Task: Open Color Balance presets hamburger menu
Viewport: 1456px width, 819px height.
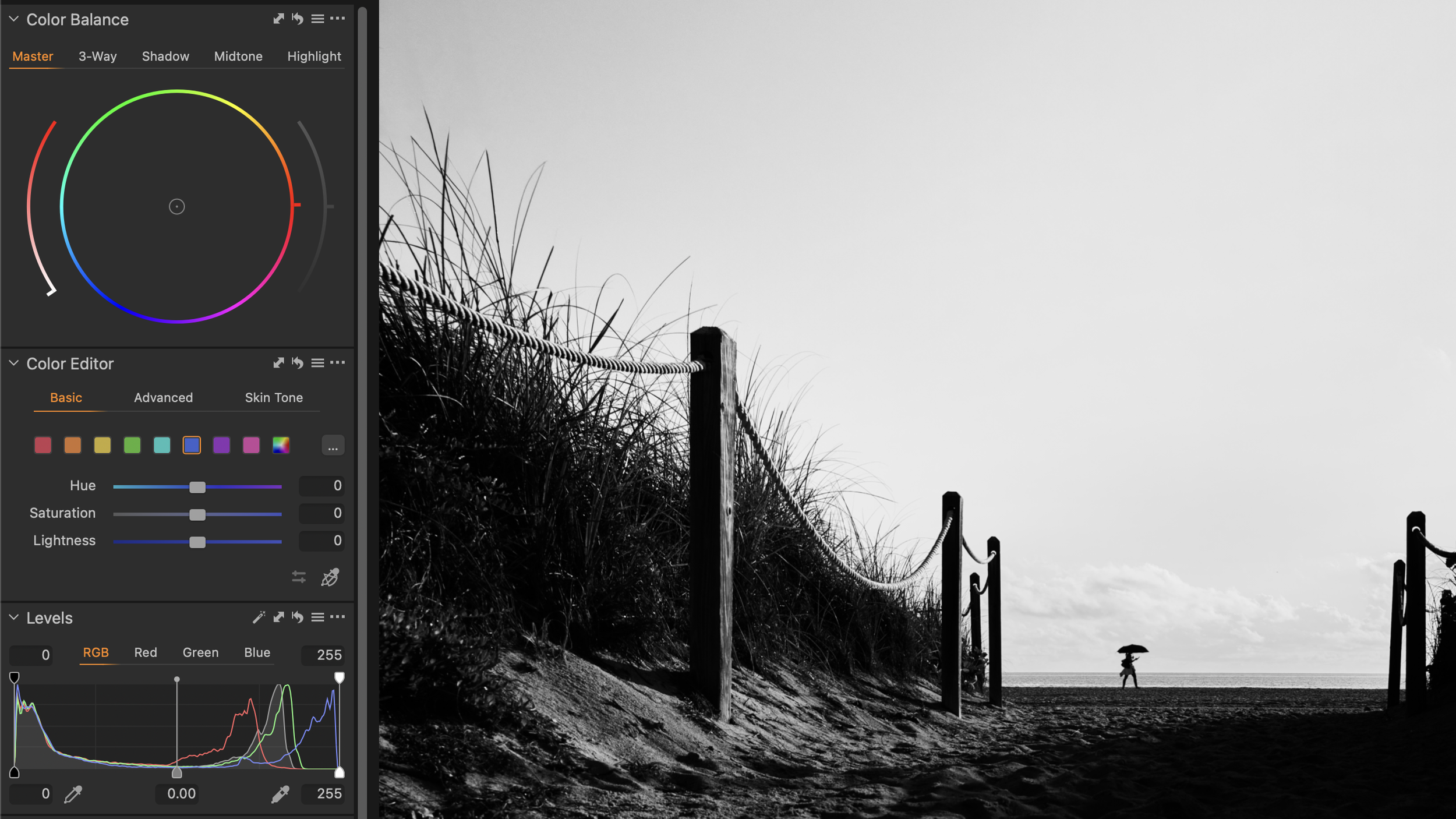Action: point(318,18)
